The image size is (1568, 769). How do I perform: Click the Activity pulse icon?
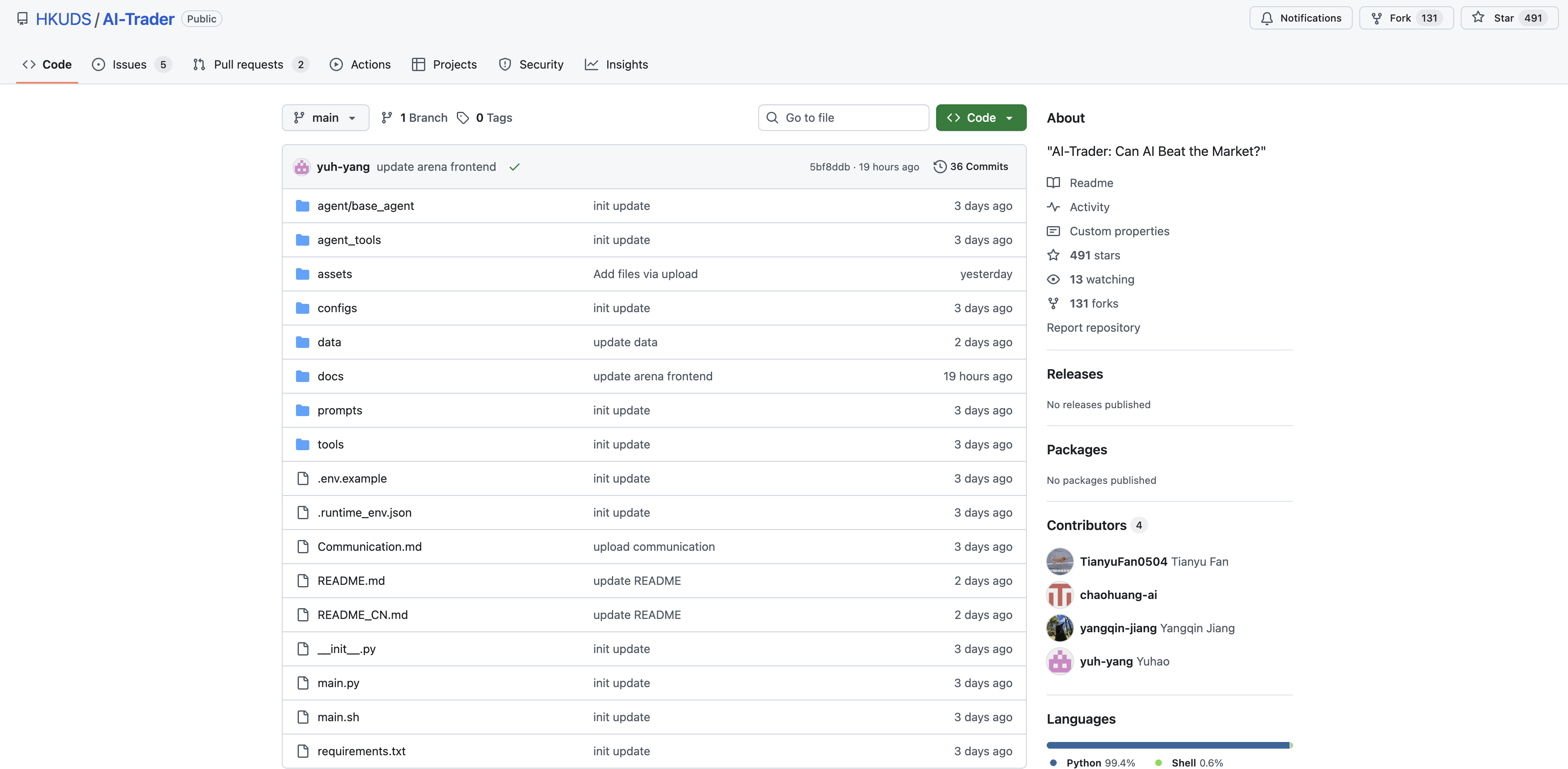pyautogui.click(x=1053, y=207)
